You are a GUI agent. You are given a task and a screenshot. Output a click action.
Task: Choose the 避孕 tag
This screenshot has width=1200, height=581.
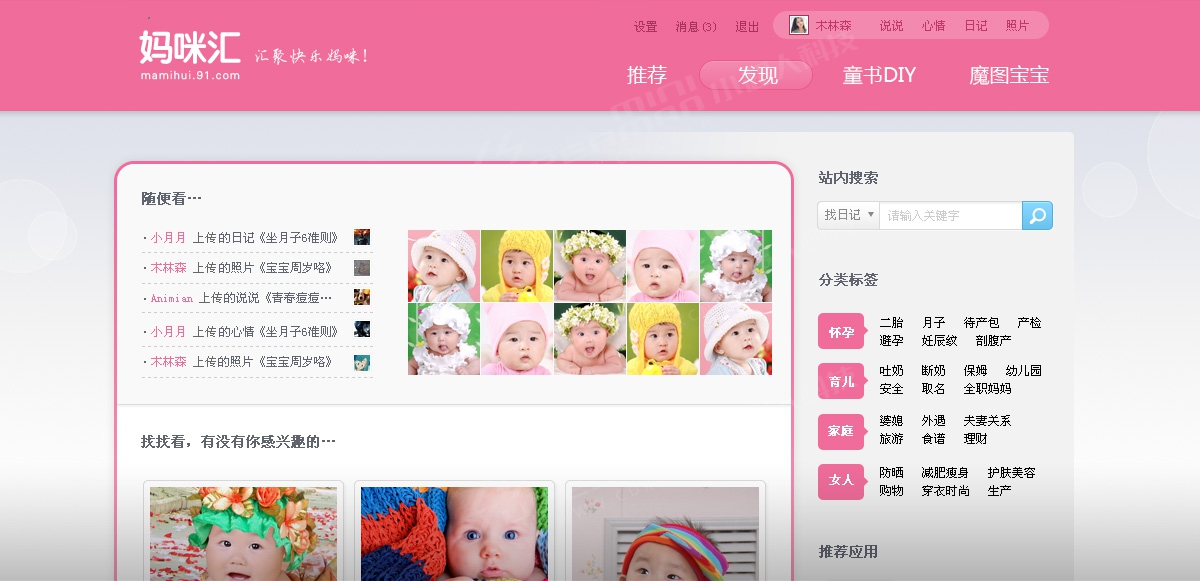coord(891,341)
